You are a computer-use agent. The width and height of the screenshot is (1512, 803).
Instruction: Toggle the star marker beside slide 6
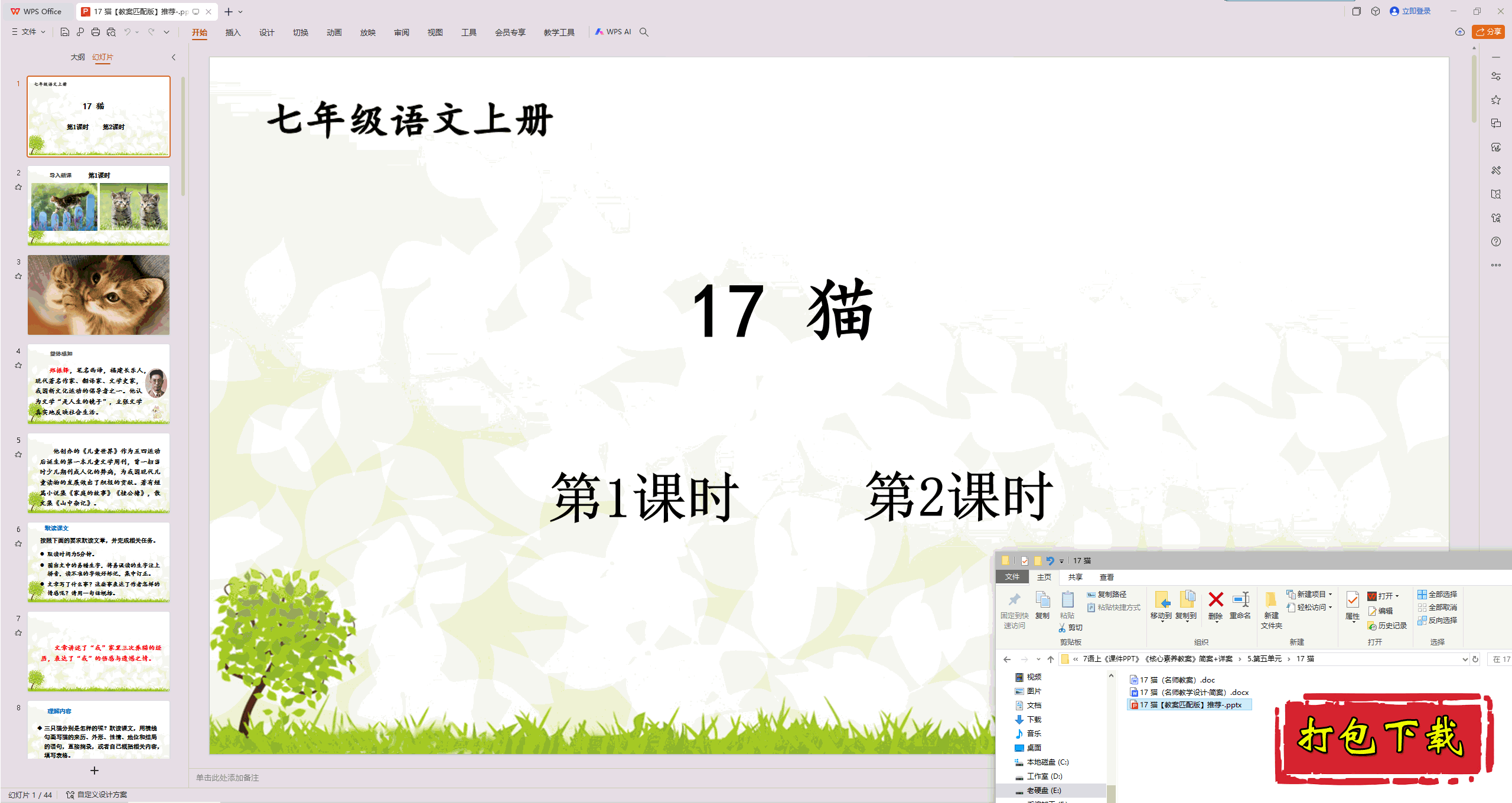pyautogui.click(x=18, y=544)
